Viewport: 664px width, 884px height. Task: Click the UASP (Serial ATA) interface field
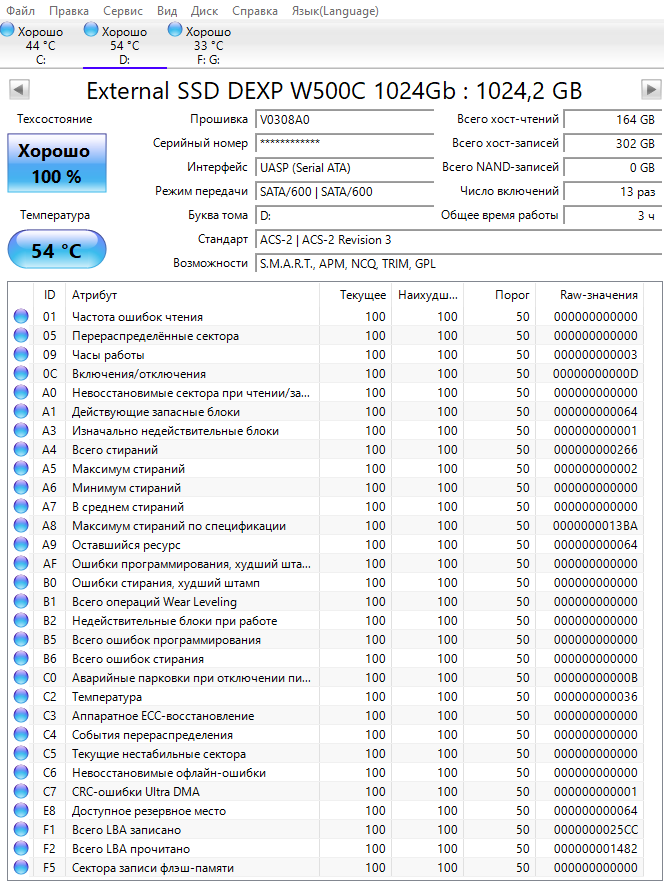tap(344, 167)
